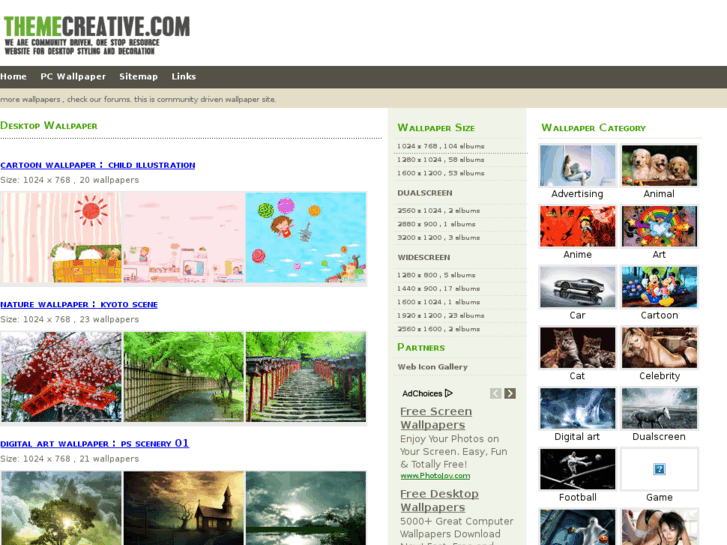Click the Cat category label
Viewport: 727px width, 545px height.
click(x=577, y=376)
